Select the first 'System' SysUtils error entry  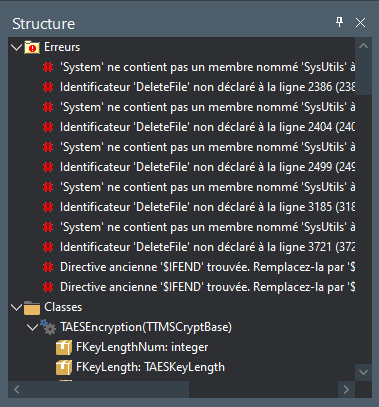pyautogui.click(x=207, y=67)
